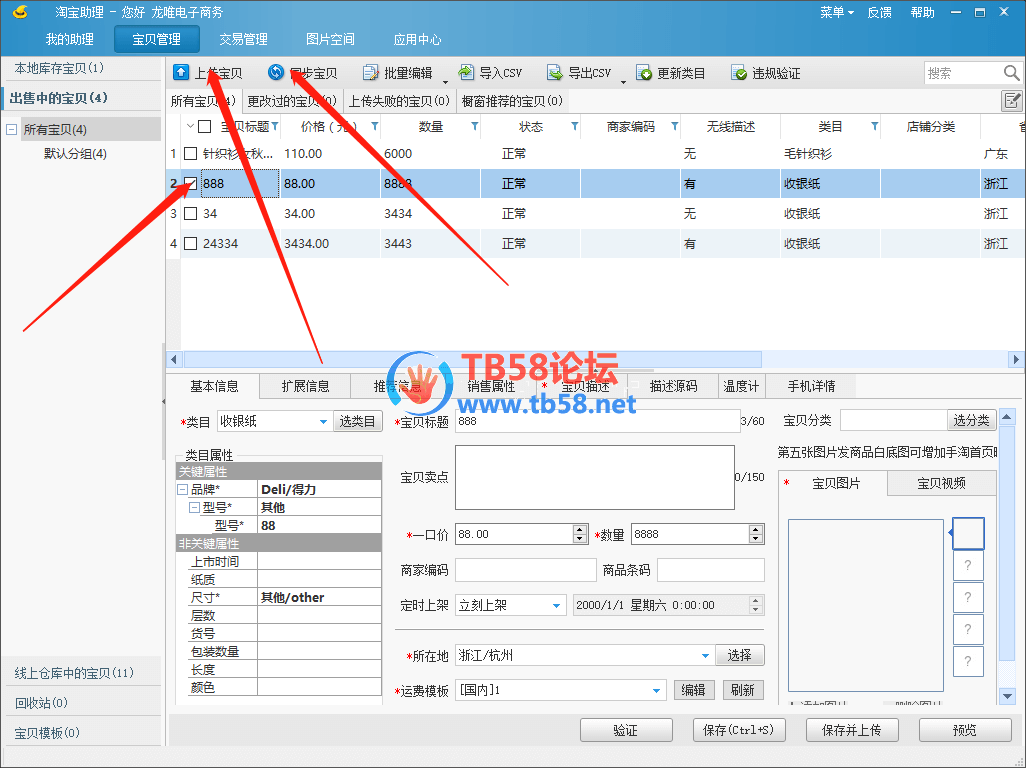This screenshot has height=768, width=1026.
Task: Run 违规验证 violation check
Action: pyautogui.click(x=739, y=73)
